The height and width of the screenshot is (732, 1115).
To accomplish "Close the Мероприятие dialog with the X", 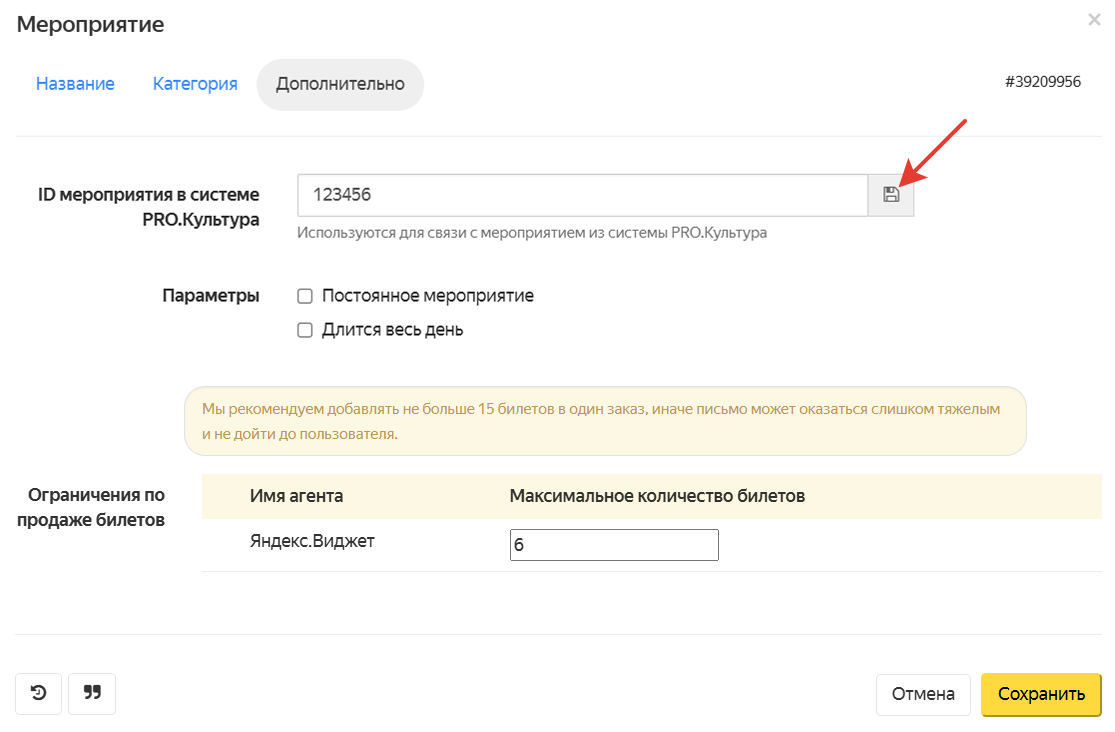I will pyautogui.click(x=1094, y=20).
